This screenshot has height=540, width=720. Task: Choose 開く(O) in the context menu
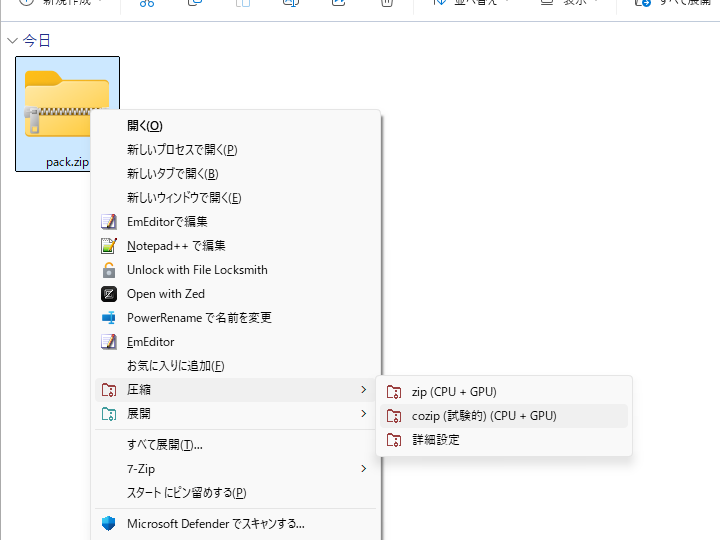pyautogui.click(x=236, y=125)
